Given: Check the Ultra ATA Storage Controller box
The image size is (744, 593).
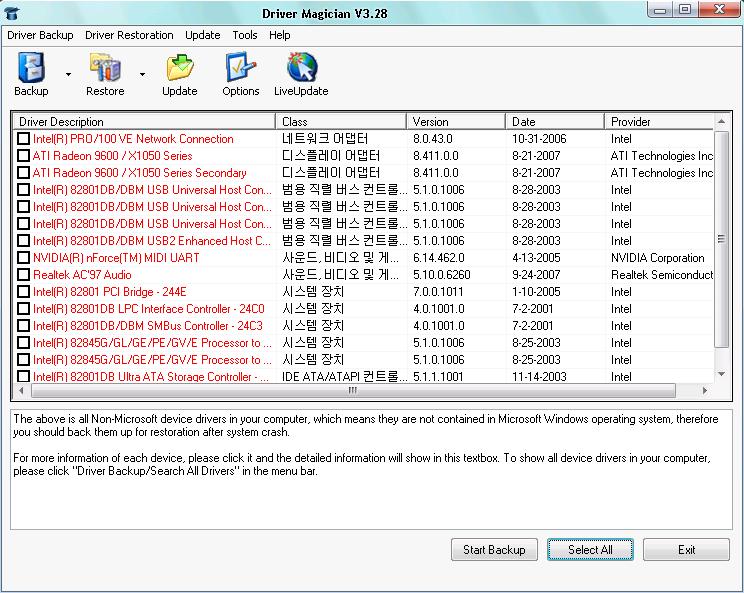Looking at the screenshot, I should (x=23, y=377).
